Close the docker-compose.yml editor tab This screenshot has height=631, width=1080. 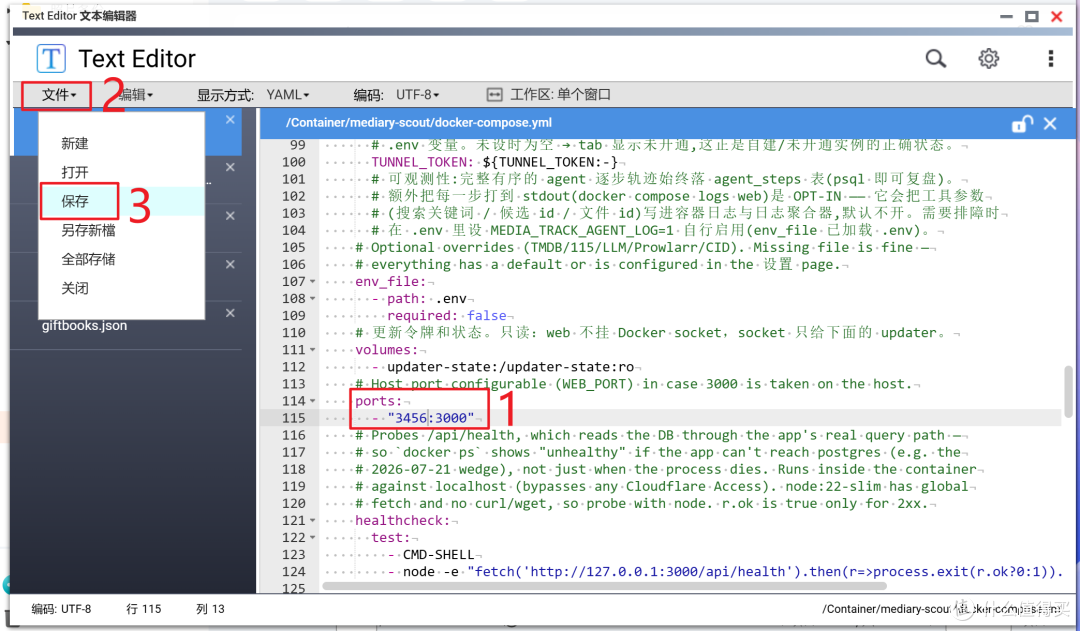coord(1050,123)
